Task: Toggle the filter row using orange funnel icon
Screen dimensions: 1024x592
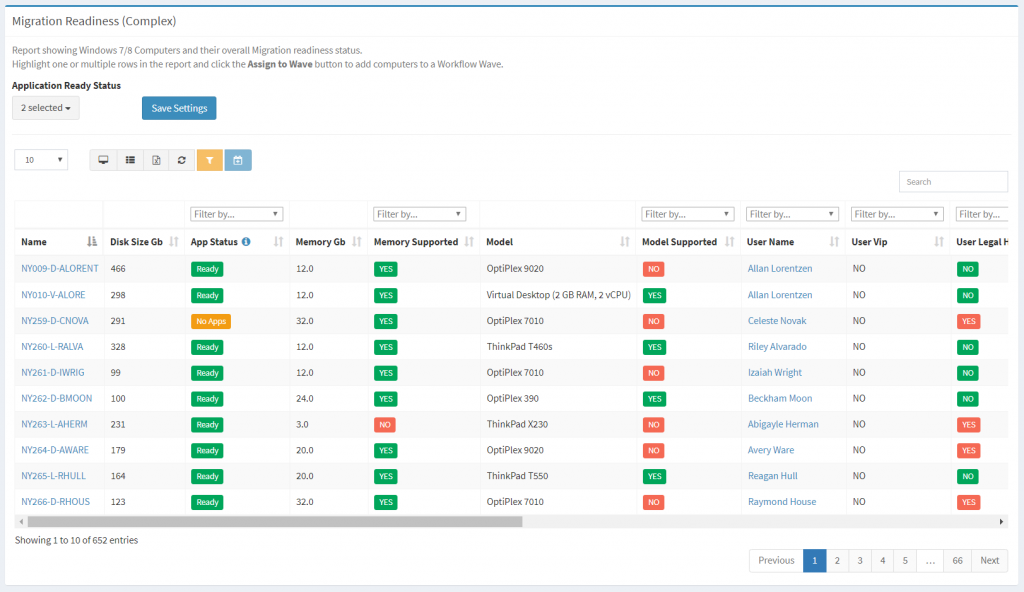Action: (x=210, y=159)
